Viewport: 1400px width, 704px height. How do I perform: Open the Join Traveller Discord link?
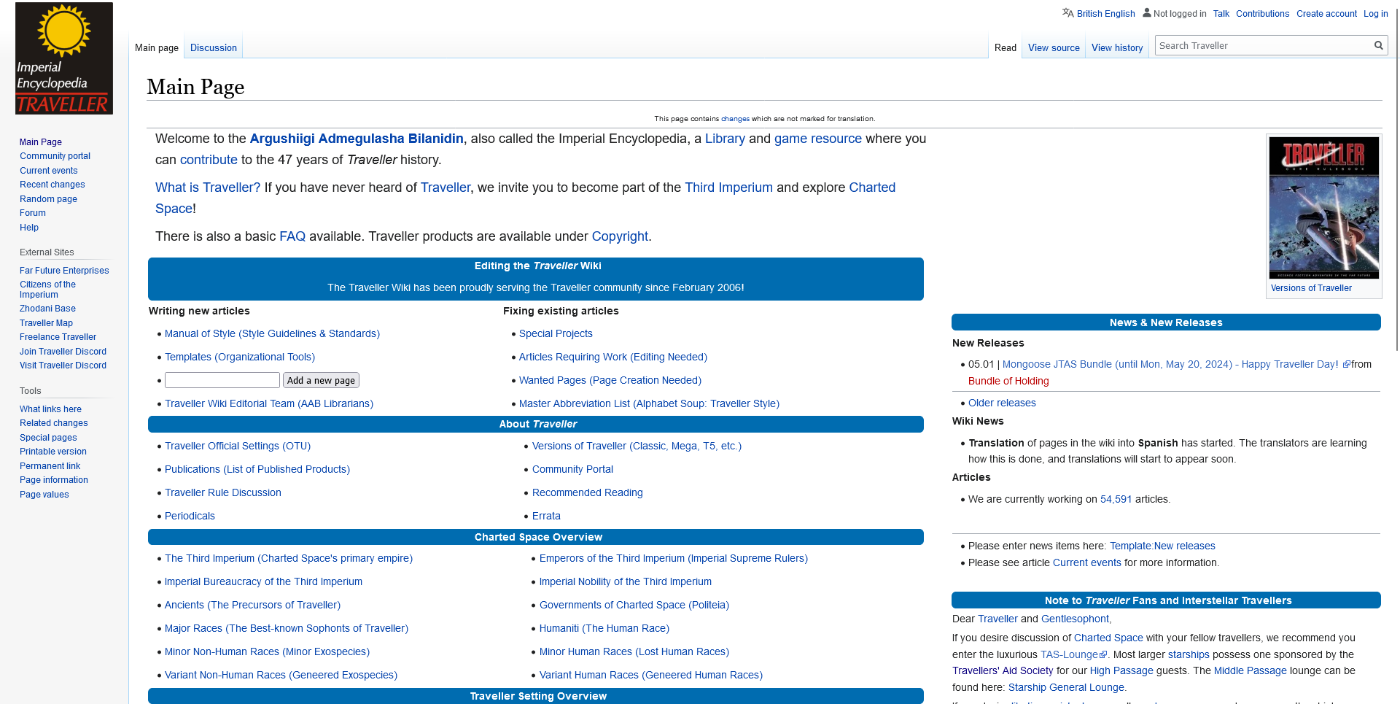point(63,351)
